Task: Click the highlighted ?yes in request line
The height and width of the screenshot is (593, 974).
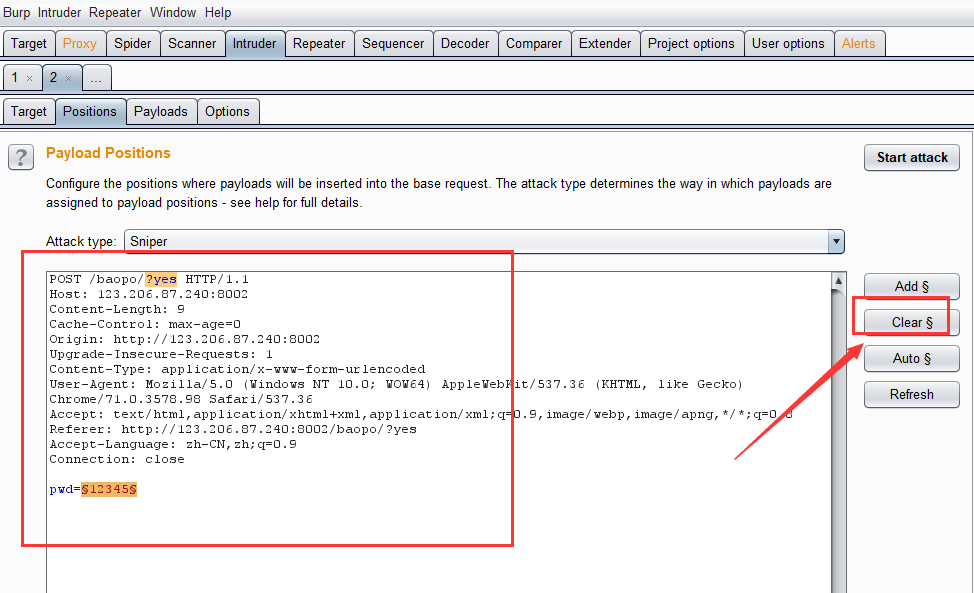Action: point(161,279)
